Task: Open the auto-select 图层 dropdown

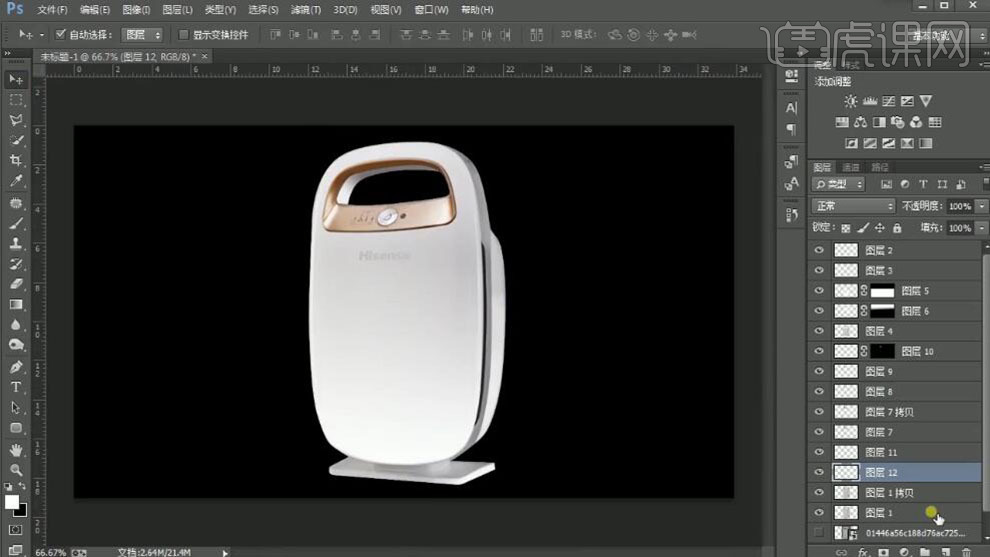Action: click(x=142, y=35)
